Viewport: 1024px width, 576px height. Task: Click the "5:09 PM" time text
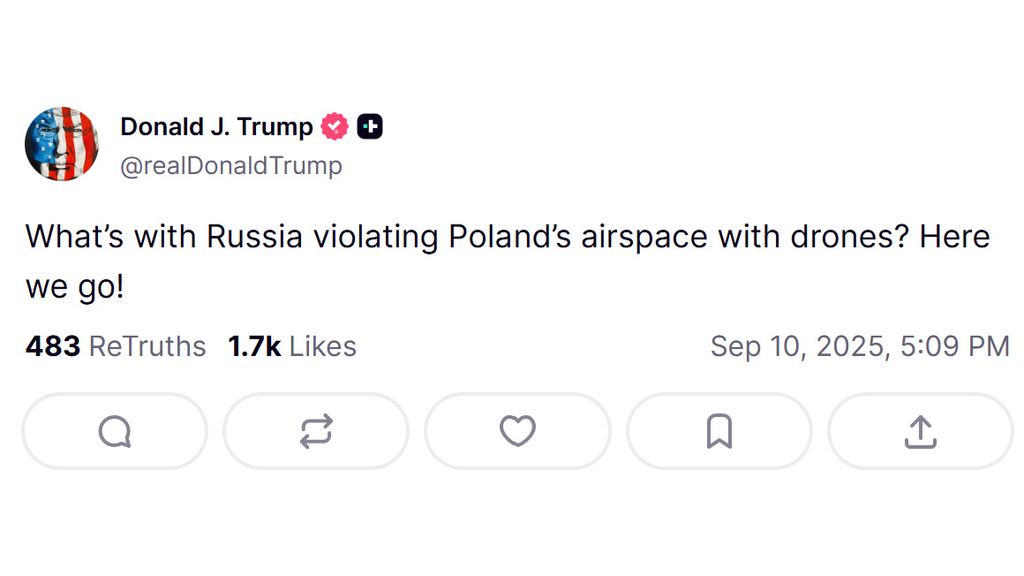click(x=954, y=346)
